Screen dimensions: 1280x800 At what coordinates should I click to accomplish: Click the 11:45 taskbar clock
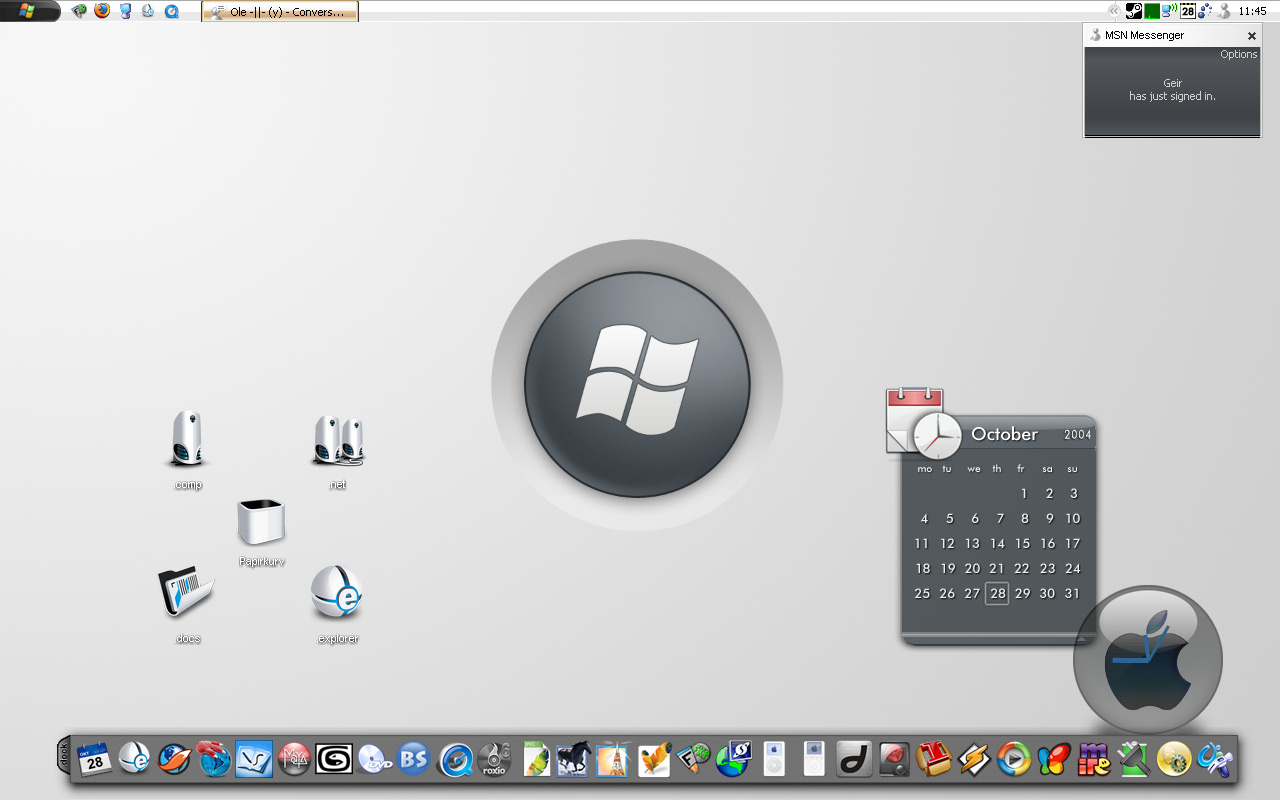point(1252,12)
